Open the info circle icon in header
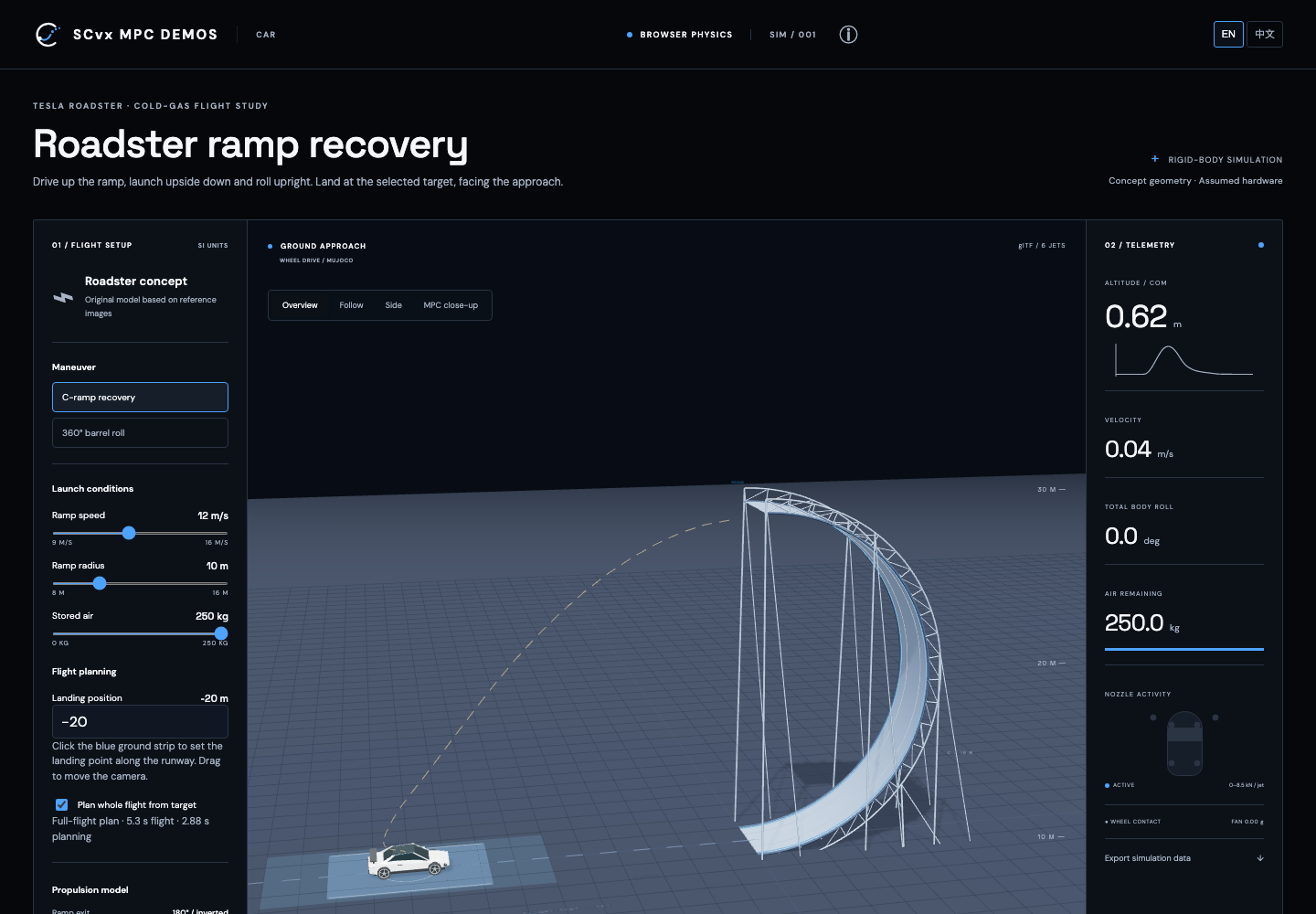Image resolution: width=1316 pixels, height=914 pixels. coord(848,35)
